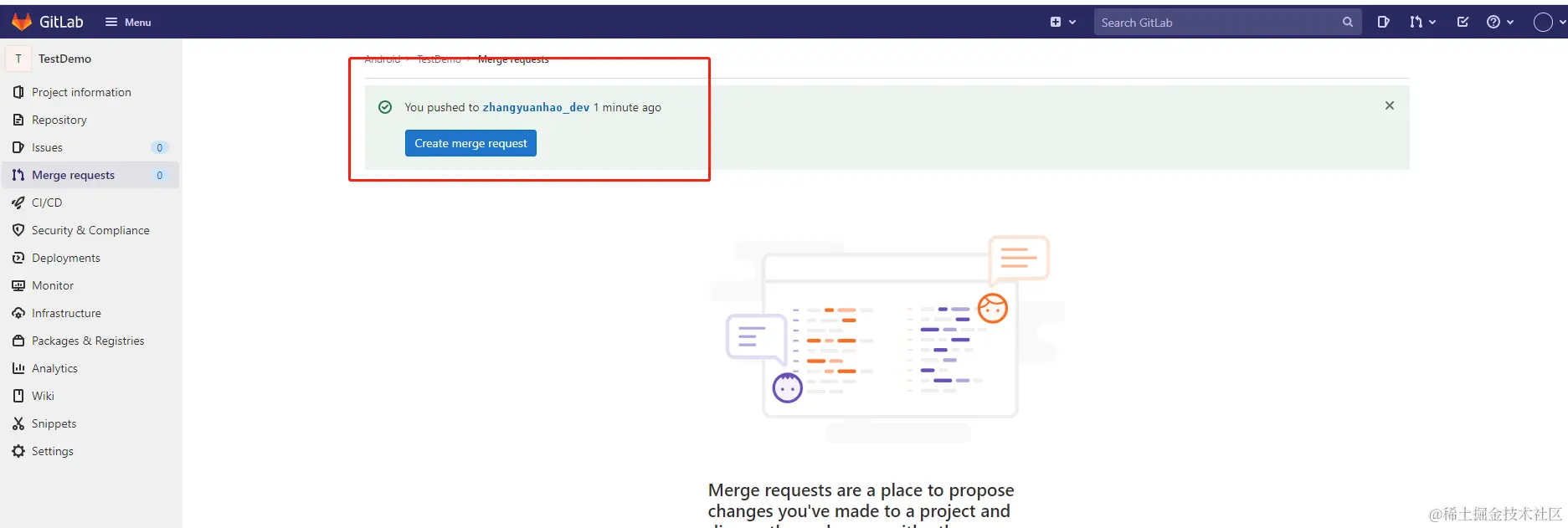Click Create merge request button
The height and width of the screenshot is (528, 1568).
(470, 143)
